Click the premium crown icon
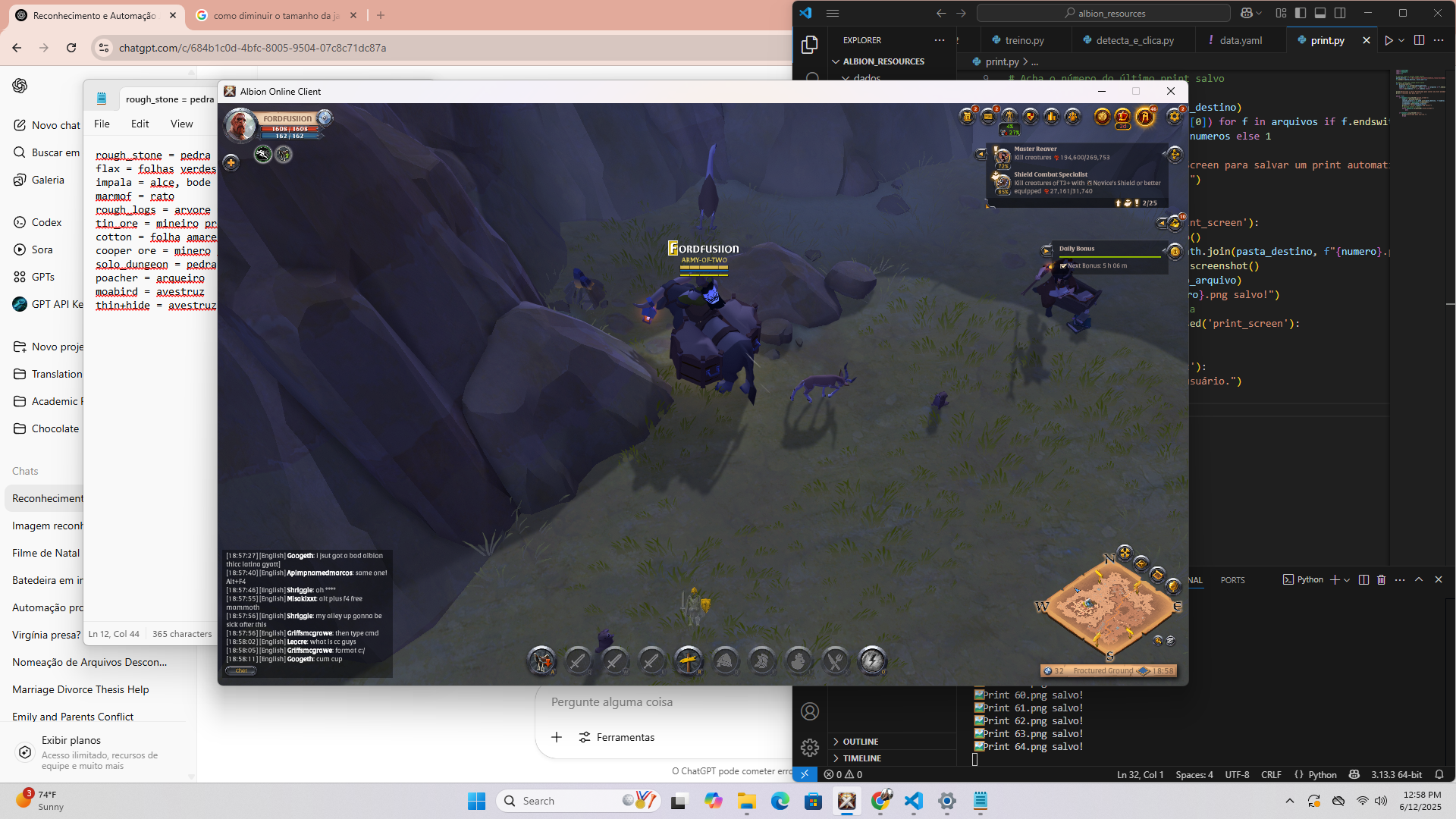The height and width of the screenshot is (819, 1456). pyautogui.click(x=1123, y=116)
